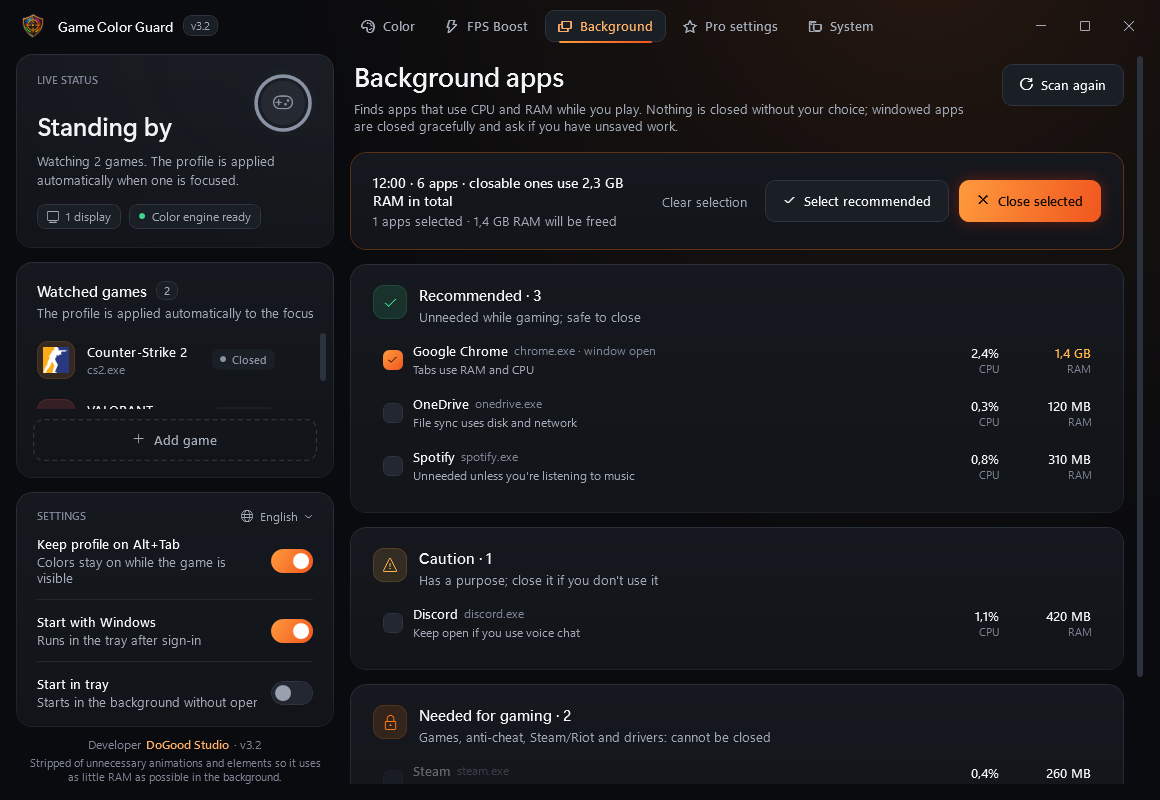Screen dimensions: 1160x800
Task: Click the Scan again button
Action: (1062, 85)
